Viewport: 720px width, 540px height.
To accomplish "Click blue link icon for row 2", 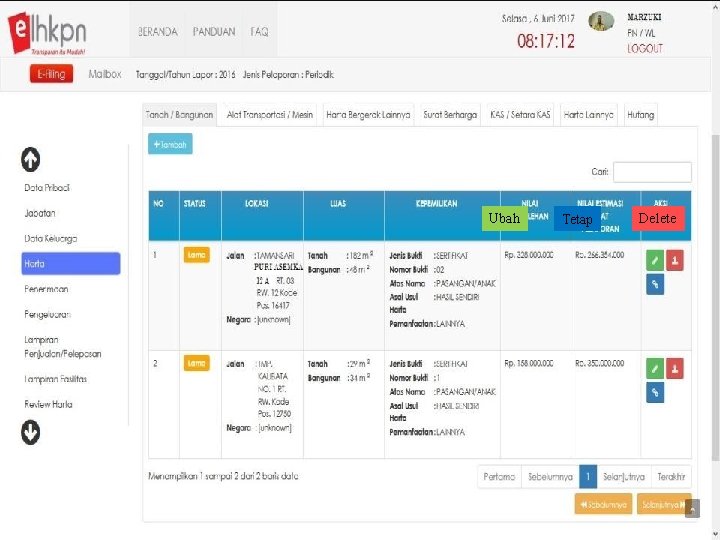I will coord(655,393).
